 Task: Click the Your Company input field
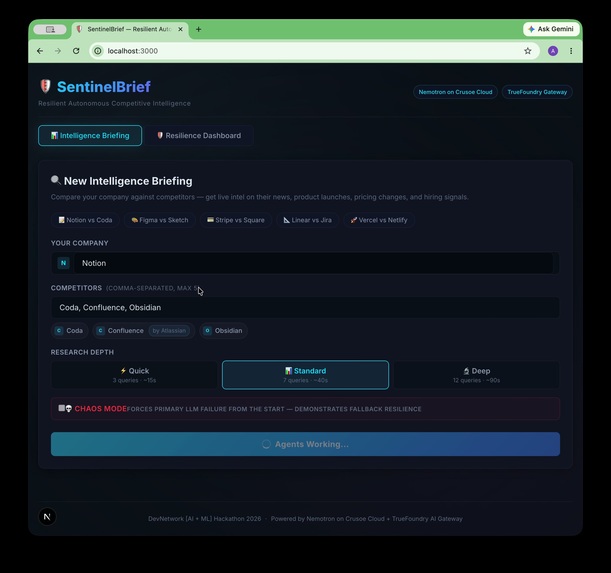click(314, 263)
